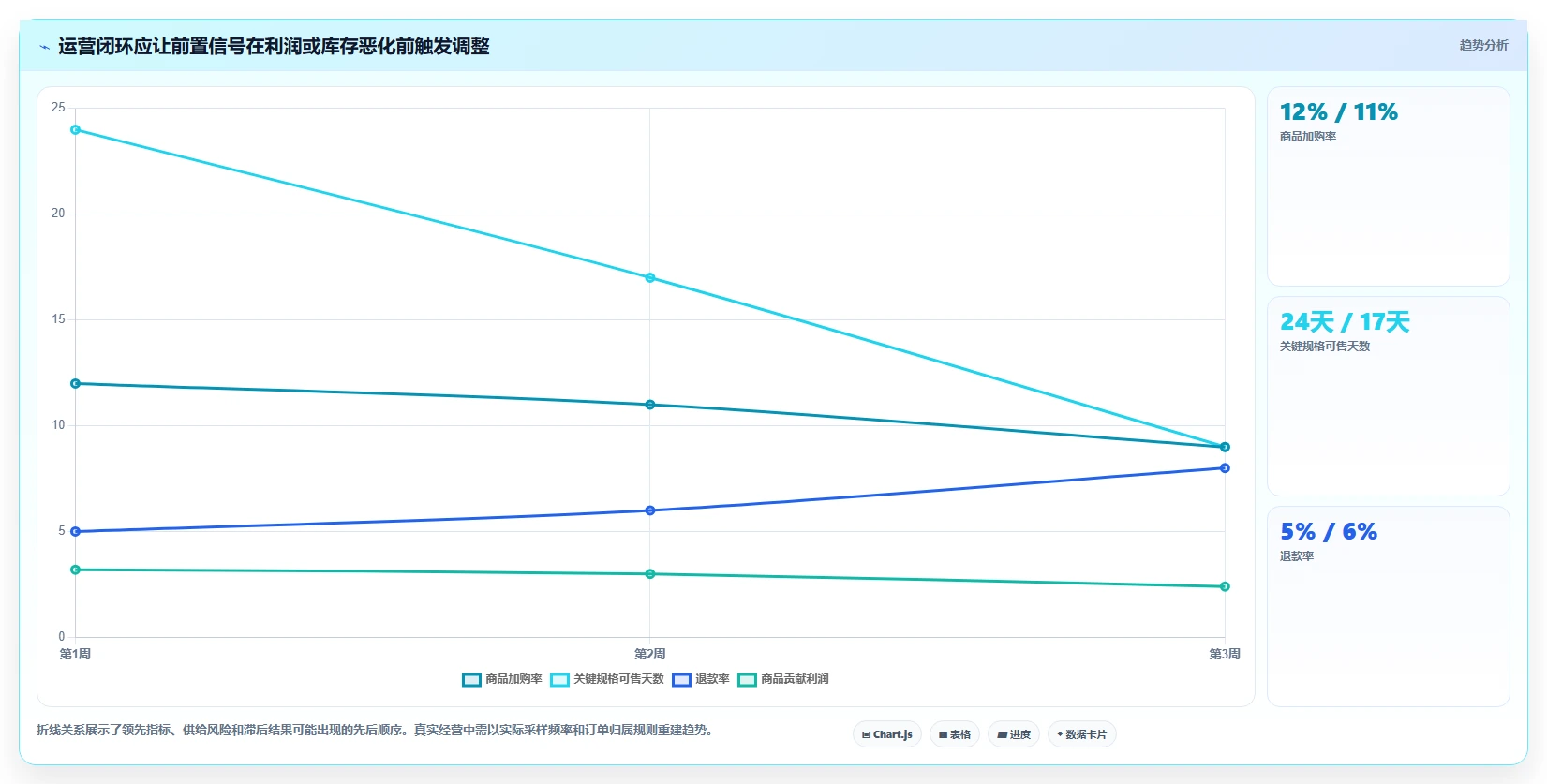This screenshot has width=1547, height=784.
Task: Click the y-axis value 15
Action: coord(58,319)
